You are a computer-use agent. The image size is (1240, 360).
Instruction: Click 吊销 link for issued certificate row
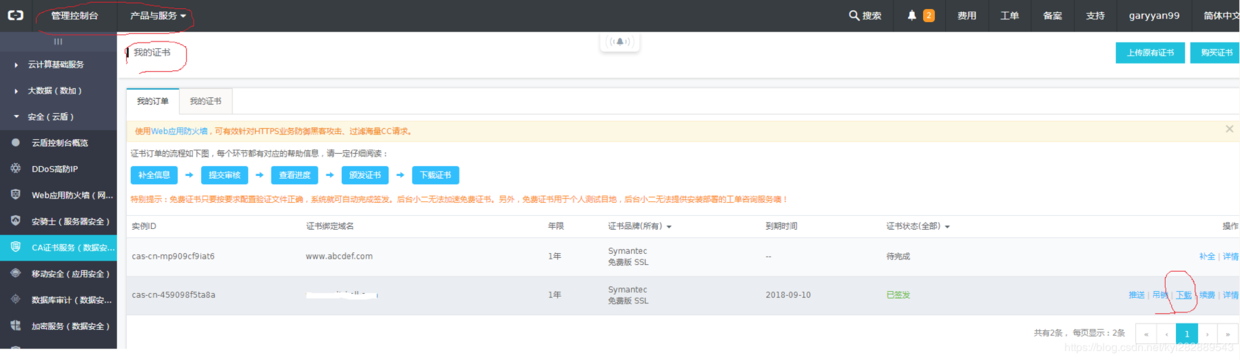tap(1160, 295)
